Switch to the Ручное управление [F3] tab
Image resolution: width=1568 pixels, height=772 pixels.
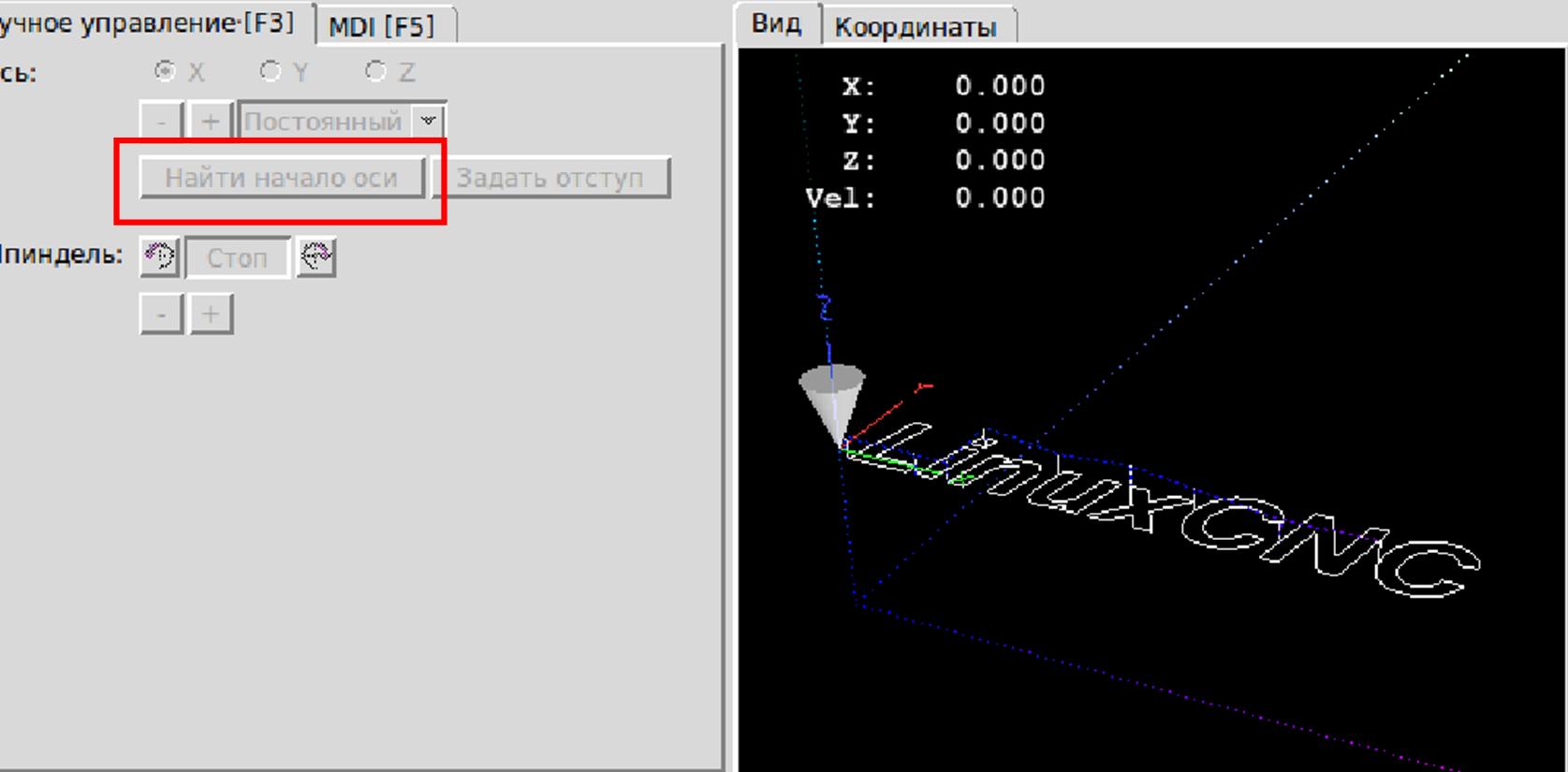(148, 23)
